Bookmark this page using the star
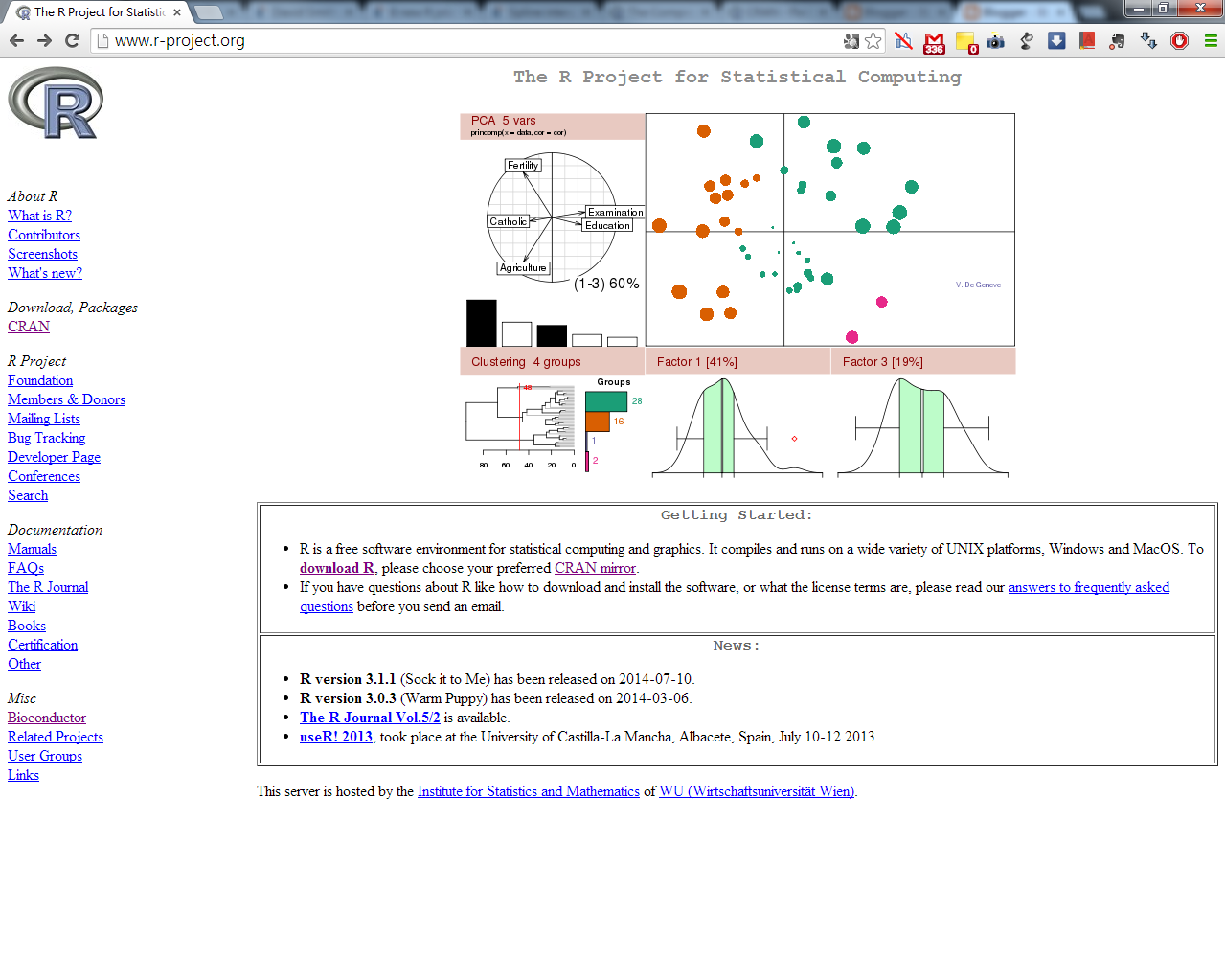This screenshot has height=980, width=1225. 873,41
